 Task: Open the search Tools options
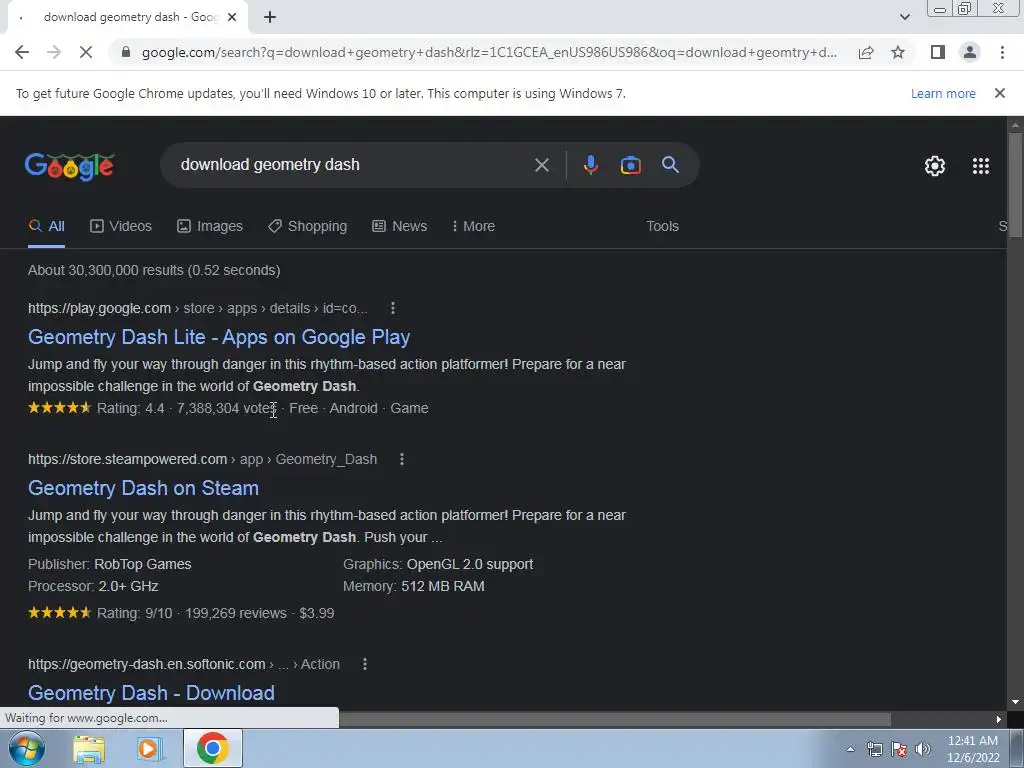click(x=662, y=226)
